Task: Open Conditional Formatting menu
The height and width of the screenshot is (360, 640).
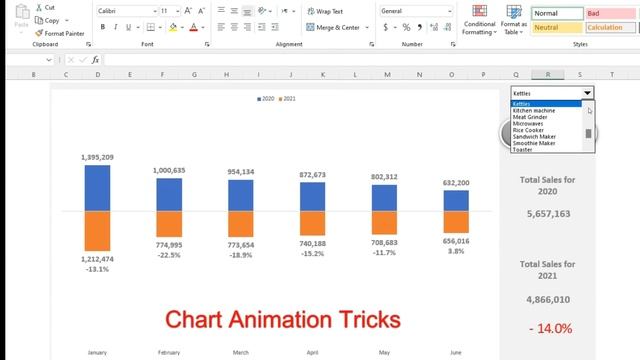Action: click(479, 20)
